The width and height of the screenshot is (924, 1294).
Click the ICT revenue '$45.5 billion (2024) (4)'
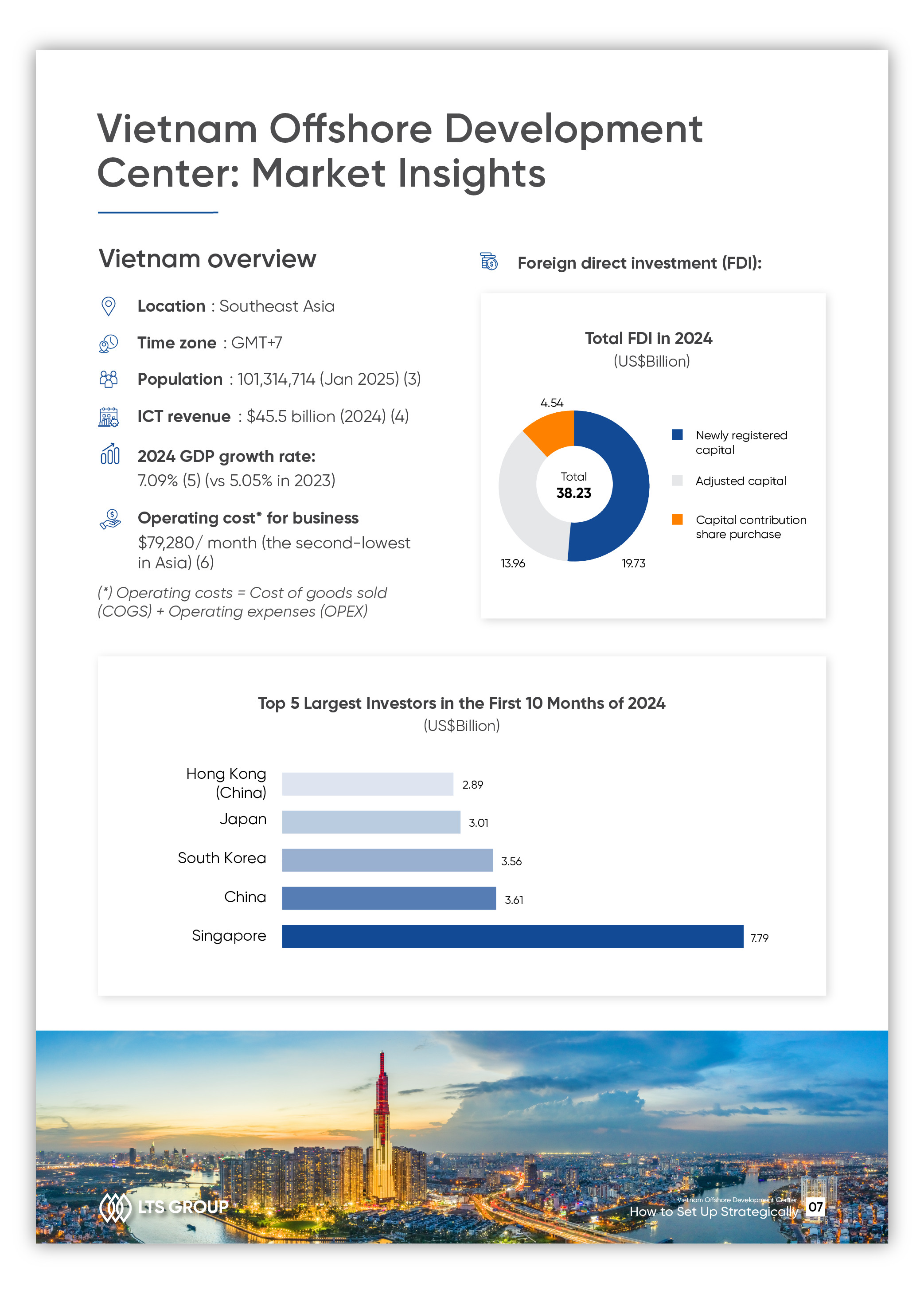[328, 417]
